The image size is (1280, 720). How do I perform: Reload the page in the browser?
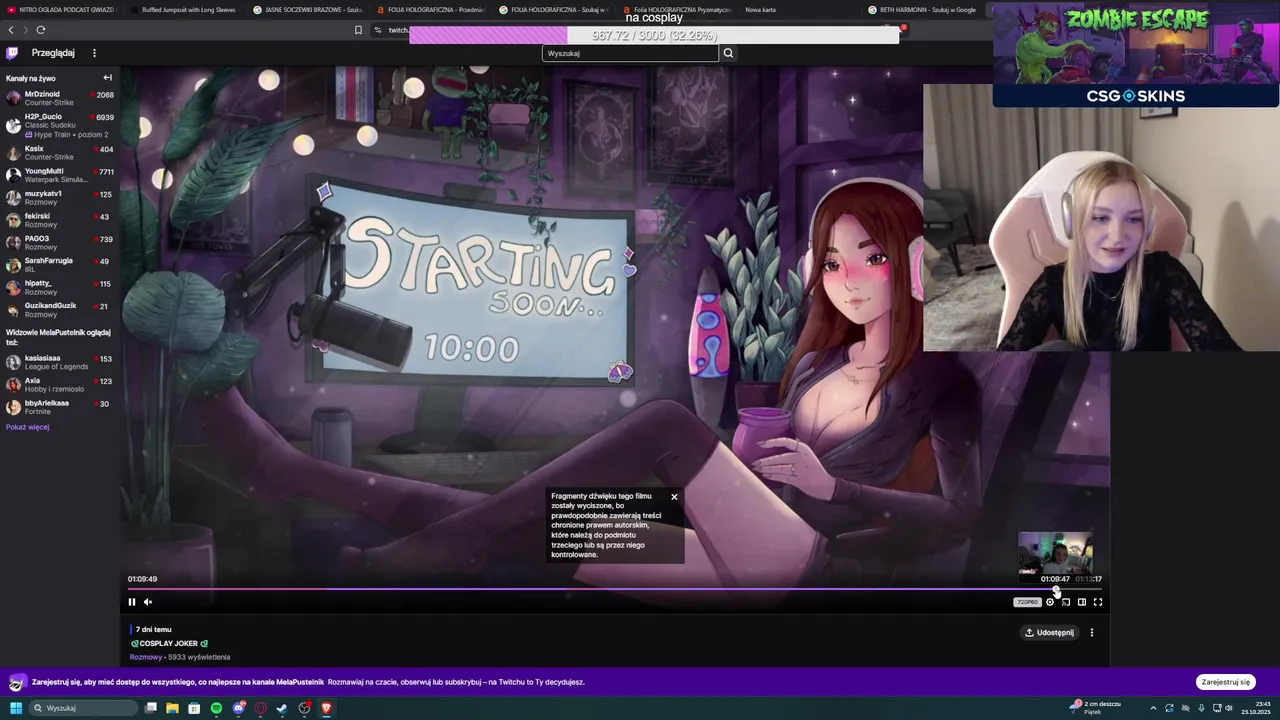[x=40, y=30]
